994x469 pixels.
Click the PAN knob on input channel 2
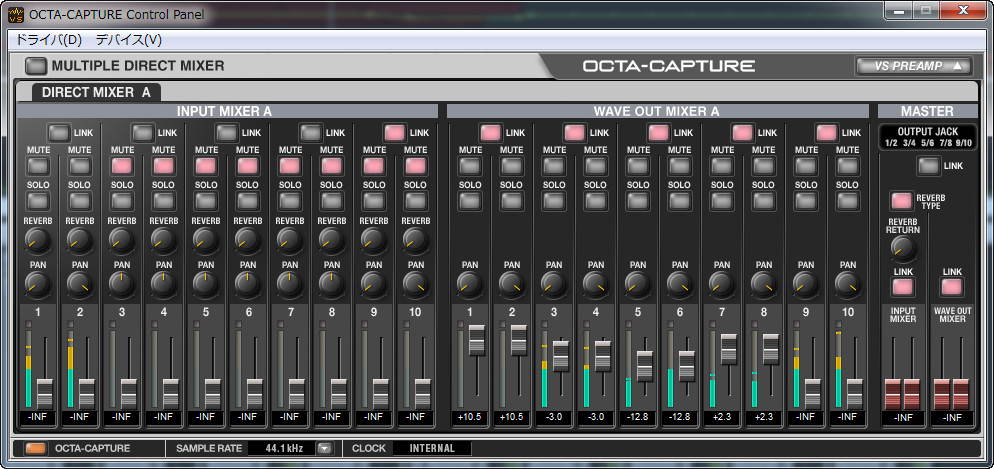coord(80,285)
